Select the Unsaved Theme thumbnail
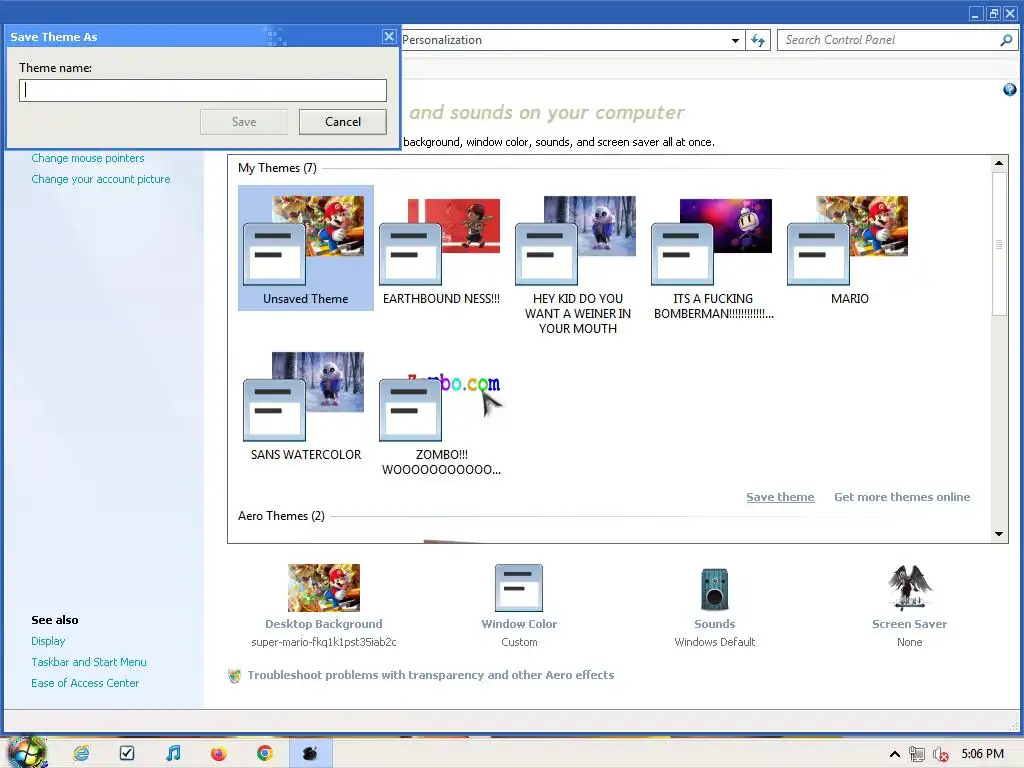Screen dimensions: 1024x768 coord(305,248)
